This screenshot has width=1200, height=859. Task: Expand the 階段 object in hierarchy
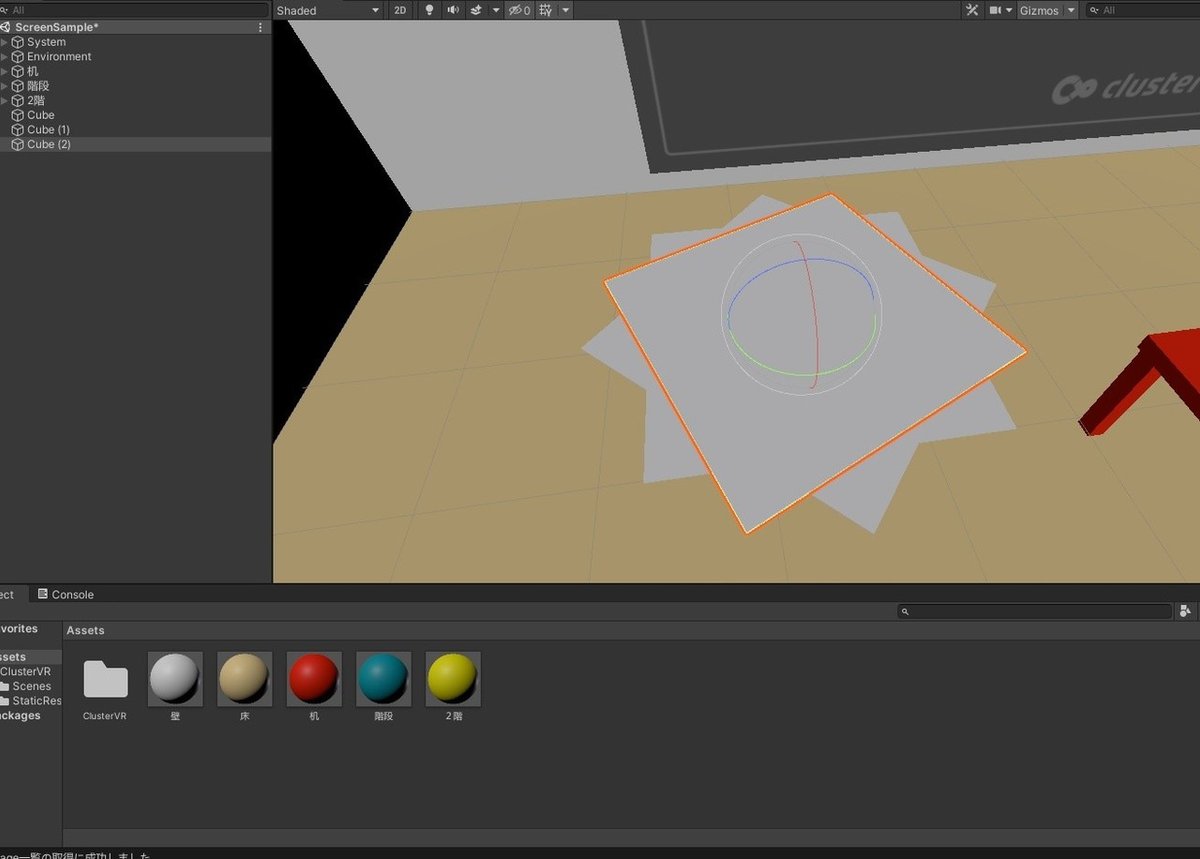(5, 86)
